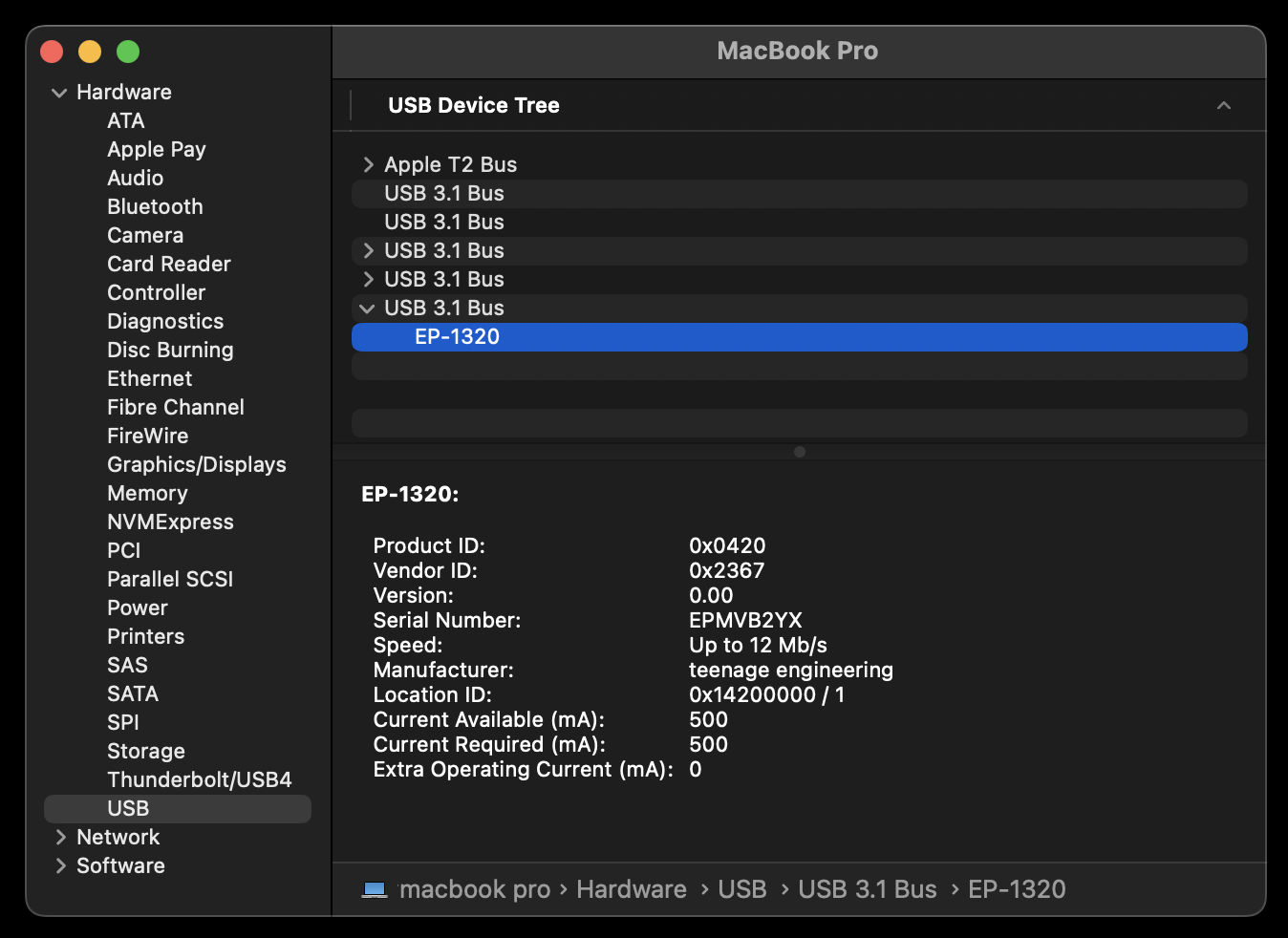This screenshot has height=938, width=1288.
Task: Select SATA in the sidebar
Action: pos(133,694)
